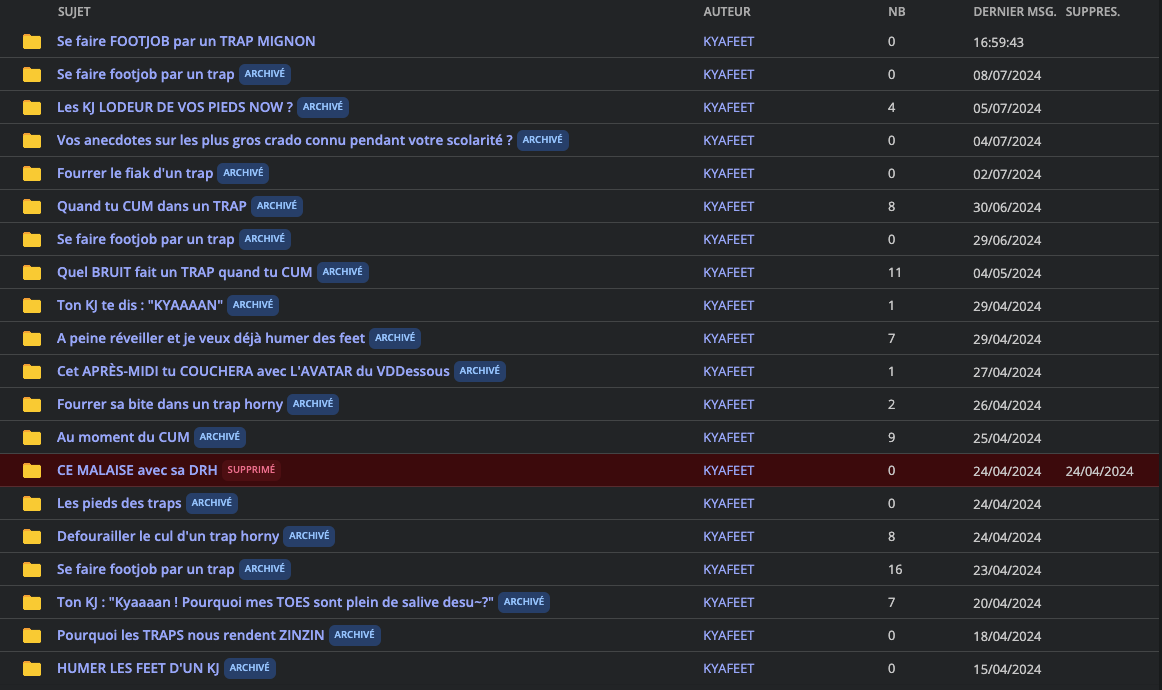Click ARCHIVÉ badge next to 'Les pieds des traps'

211,503
